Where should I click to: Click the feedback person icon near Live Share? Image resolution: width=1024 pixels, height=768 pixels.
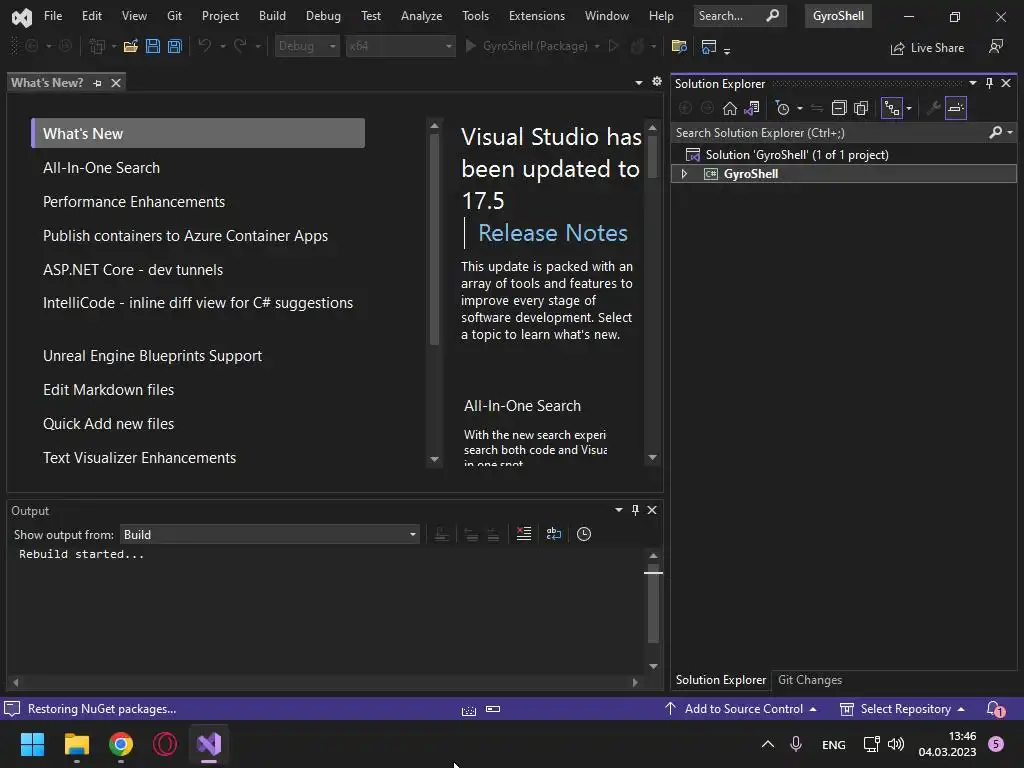[x=996, y=46]
